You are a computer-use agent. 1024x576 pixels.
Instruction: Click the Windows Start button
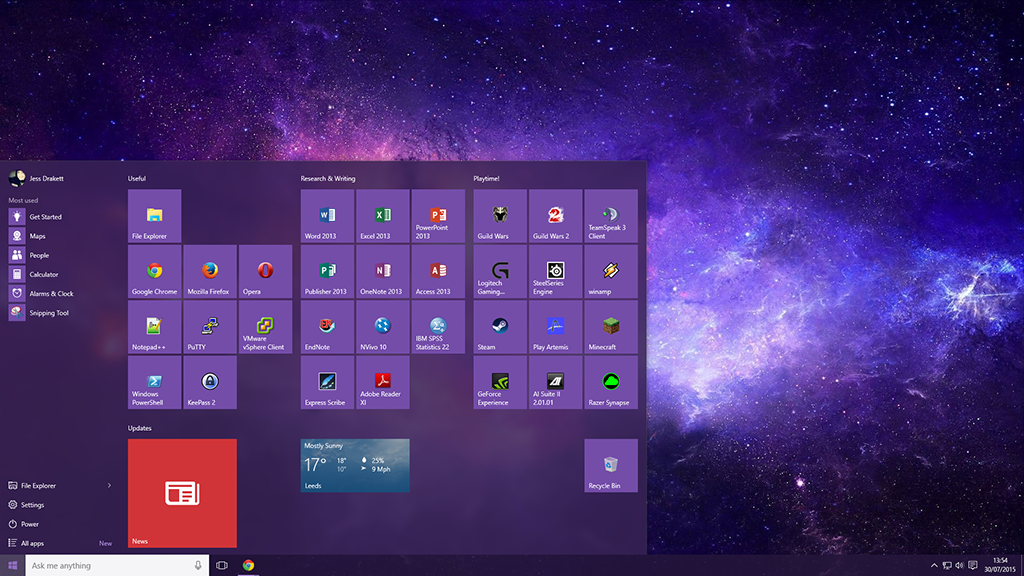[12, 566]
